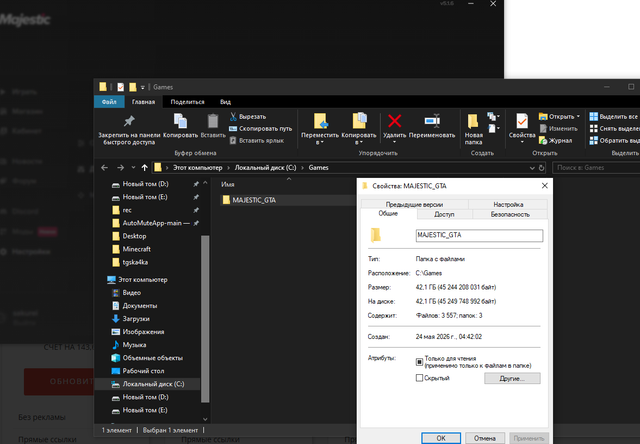Open Видео in navigation pane
640x444 pixels.
[x=131, y=293]
